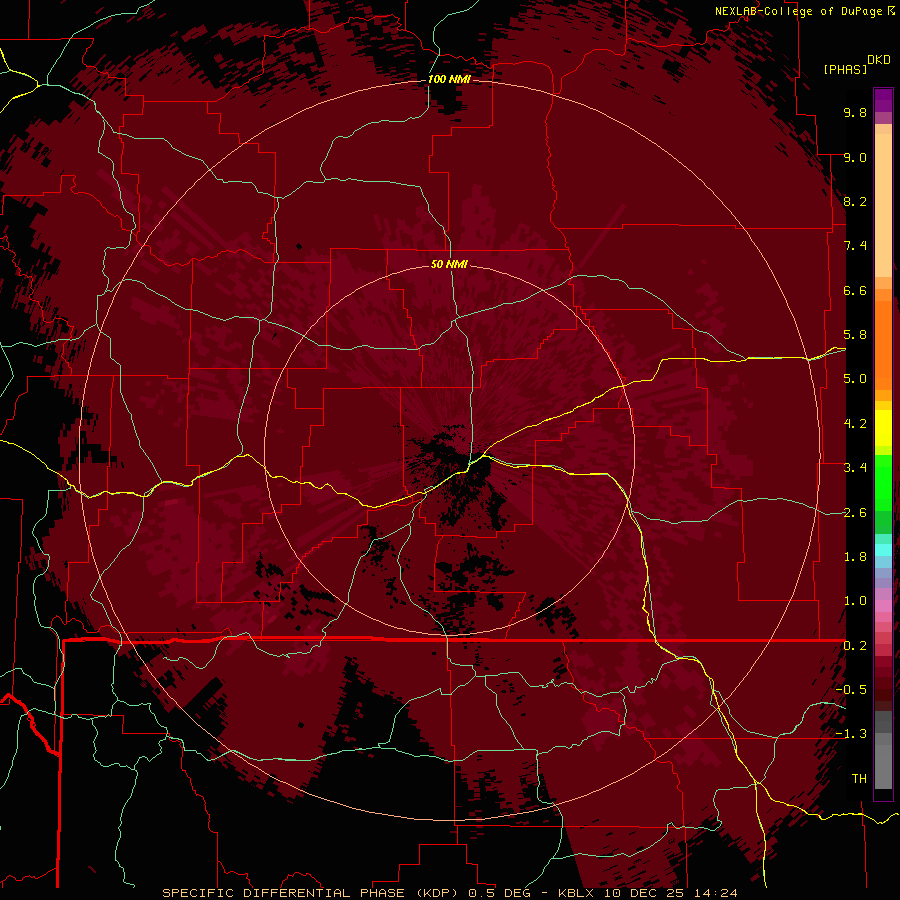This screenshot has width=900, height=900.
Task: Click the 5.8 scale value
Action: 855,335
